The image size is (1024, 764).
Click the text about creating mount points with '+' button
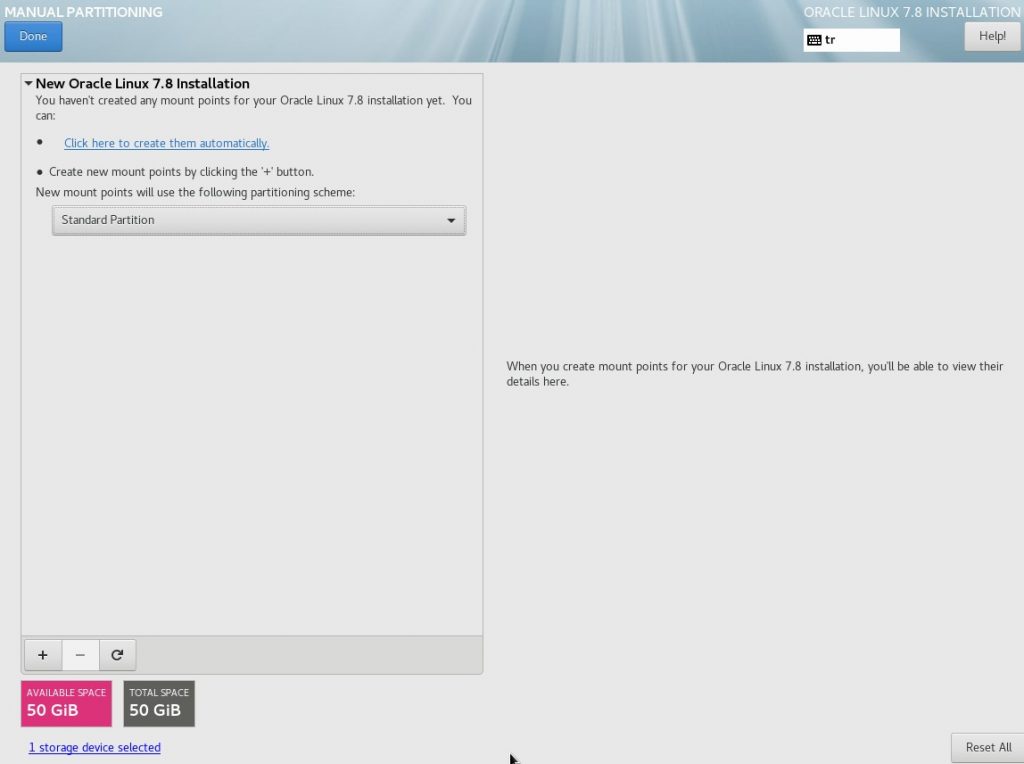coord(182,172)
